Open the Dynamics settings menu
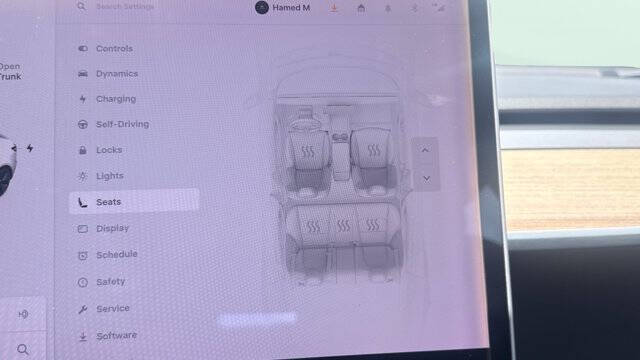The width and height of the screenshot is (640, 360). click(x=108, y=74)
